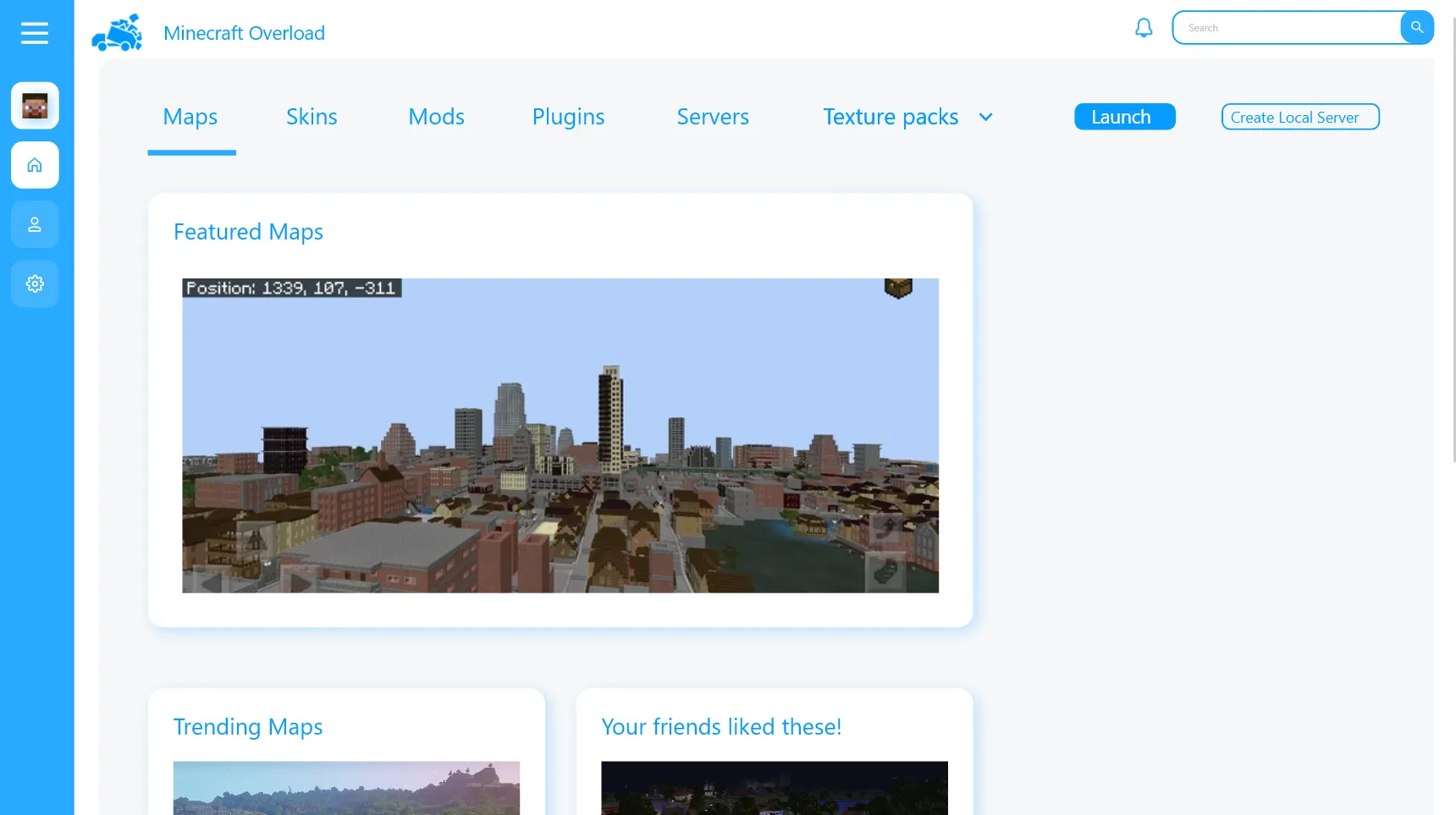Focus the Search input field
This screenshot has width=1456, height=815.
click(x=1287, y=27)
